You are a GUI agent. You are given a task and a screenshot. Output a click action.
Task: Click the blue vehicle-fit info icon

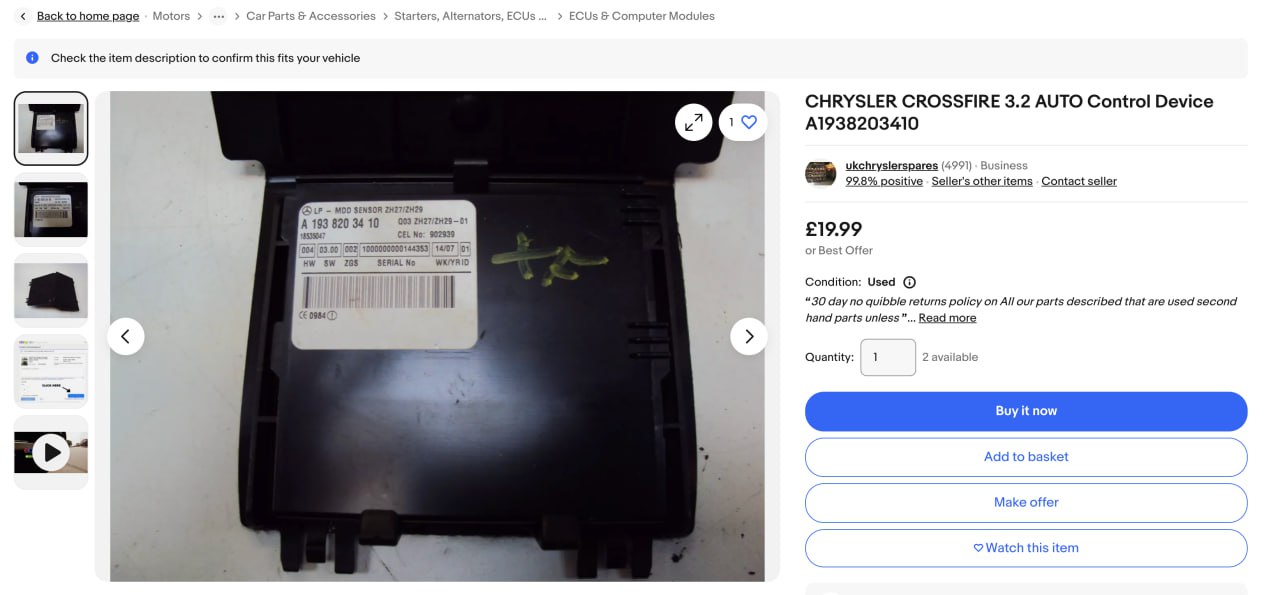(32, 58)
